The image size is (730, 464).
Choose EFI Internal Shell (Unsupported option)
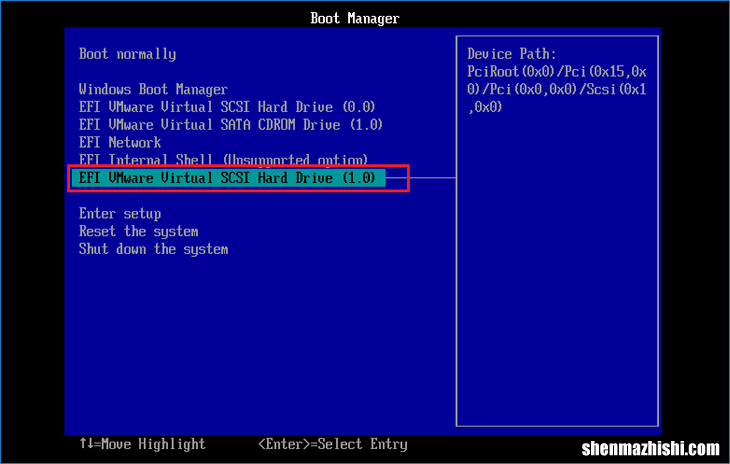(x=223, y=160)
